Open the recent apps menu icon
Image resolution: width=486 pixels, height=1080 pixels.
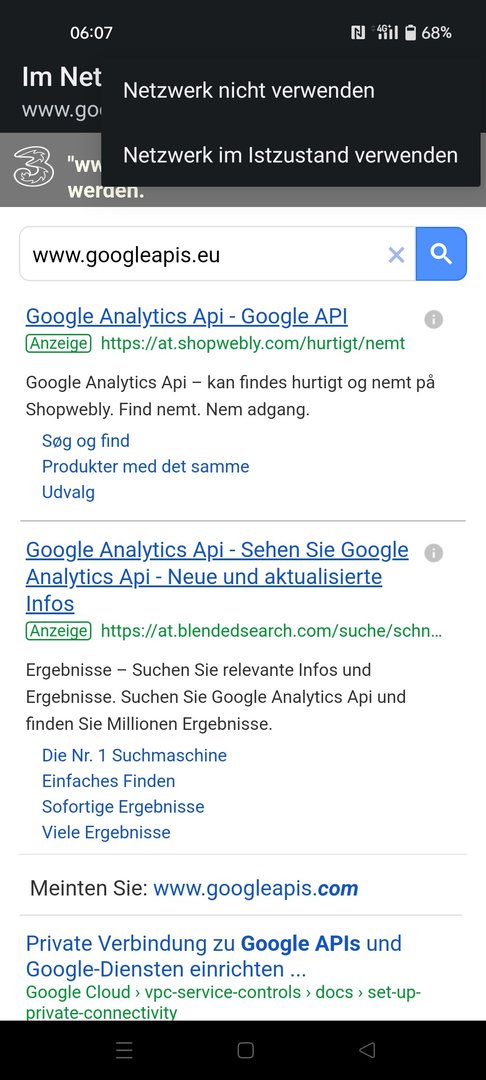click(125, 1050)
